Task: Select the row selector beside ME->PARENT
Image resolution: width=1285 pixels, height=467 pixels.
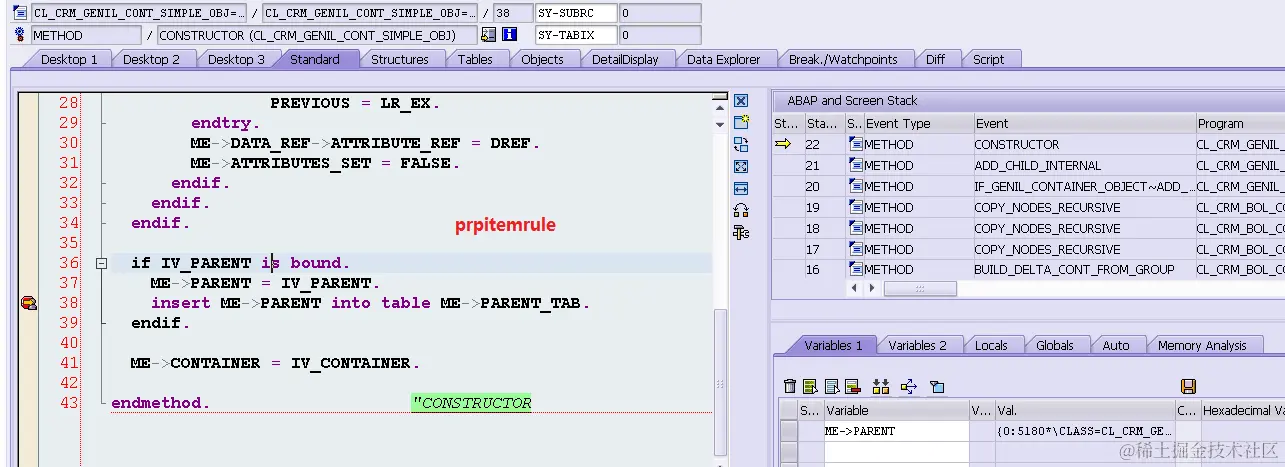Action: (788, 431)
